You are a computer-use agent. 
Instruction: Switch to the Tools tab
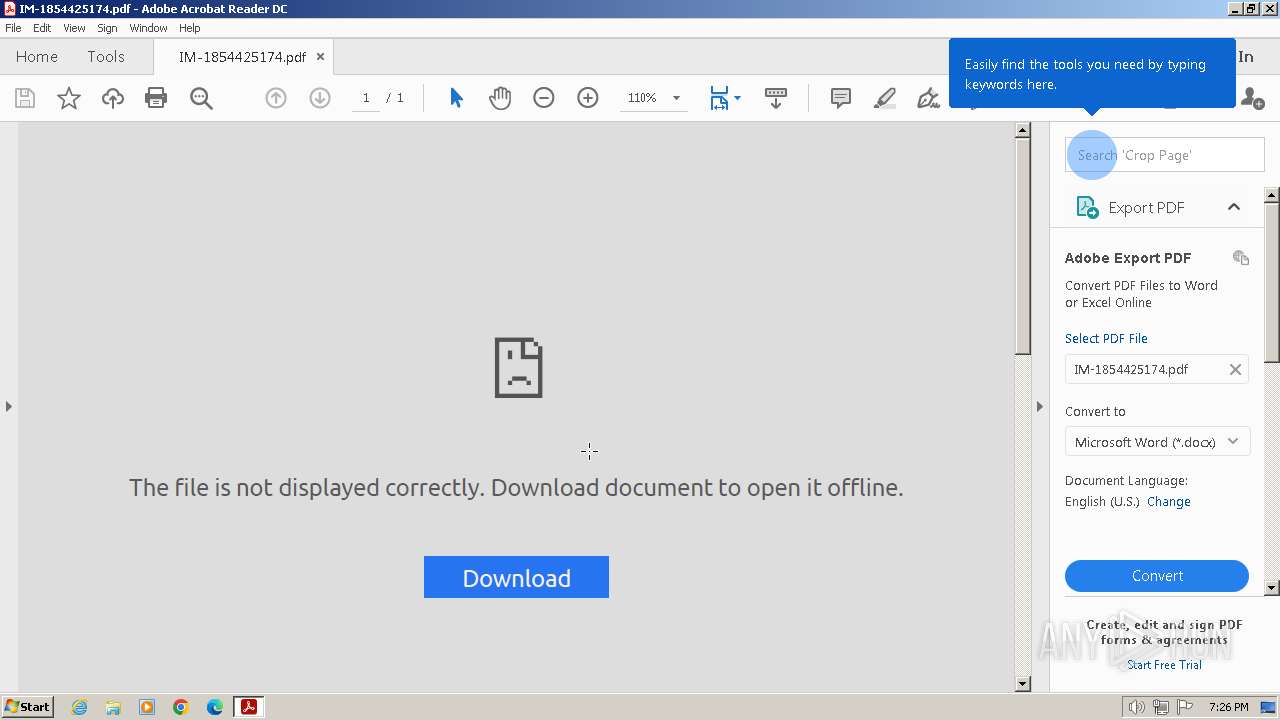(x=106, y=57)
